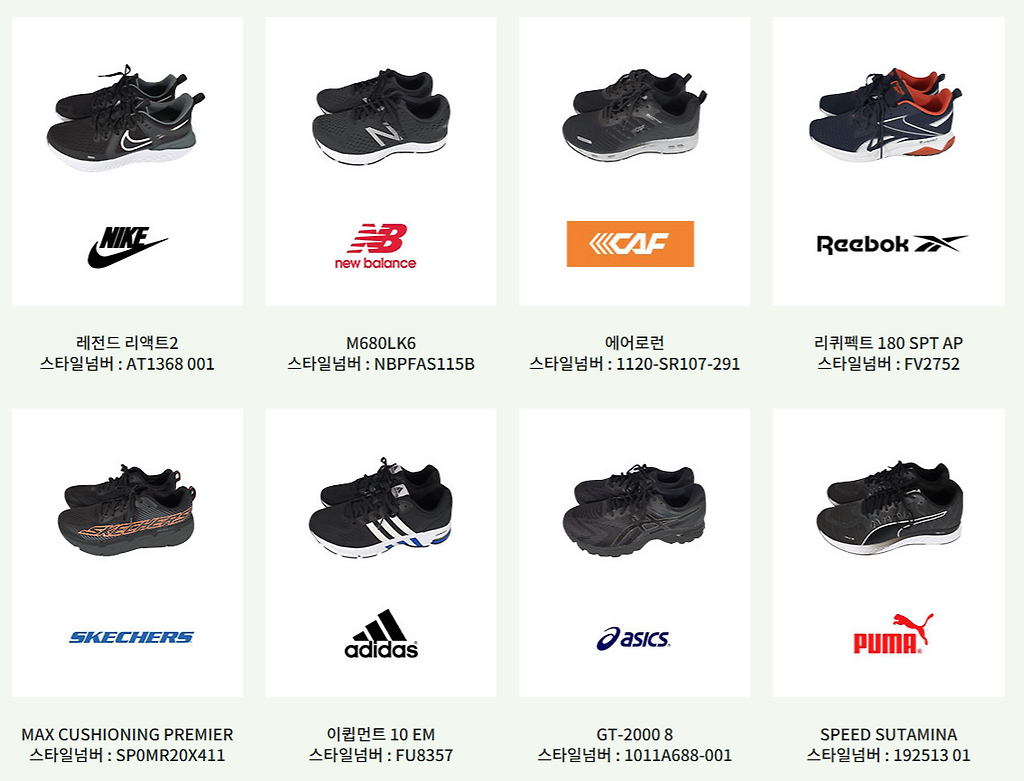Select the all-black Asics shoe photo

[633, 510]
